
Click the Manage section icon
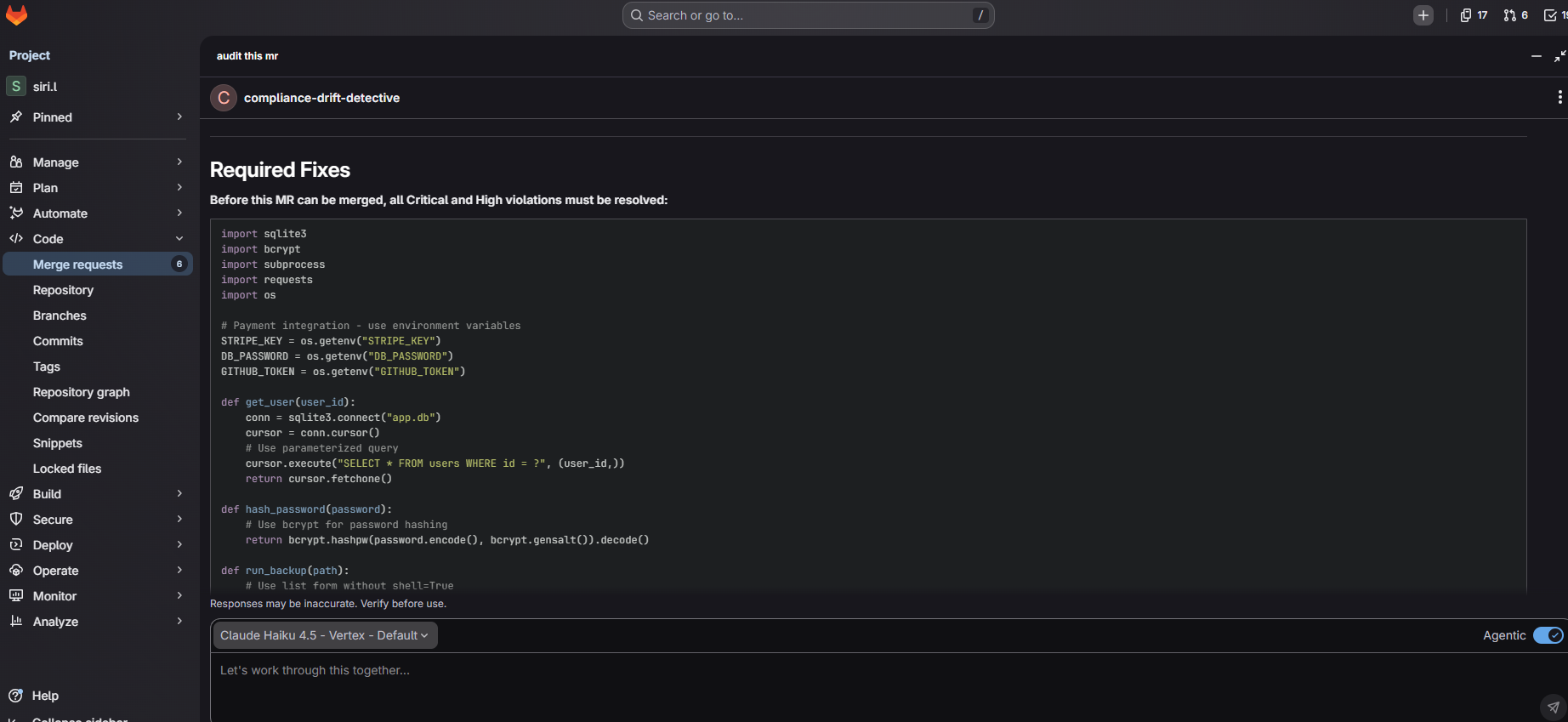pyautogui.click(x=16, y=162)
